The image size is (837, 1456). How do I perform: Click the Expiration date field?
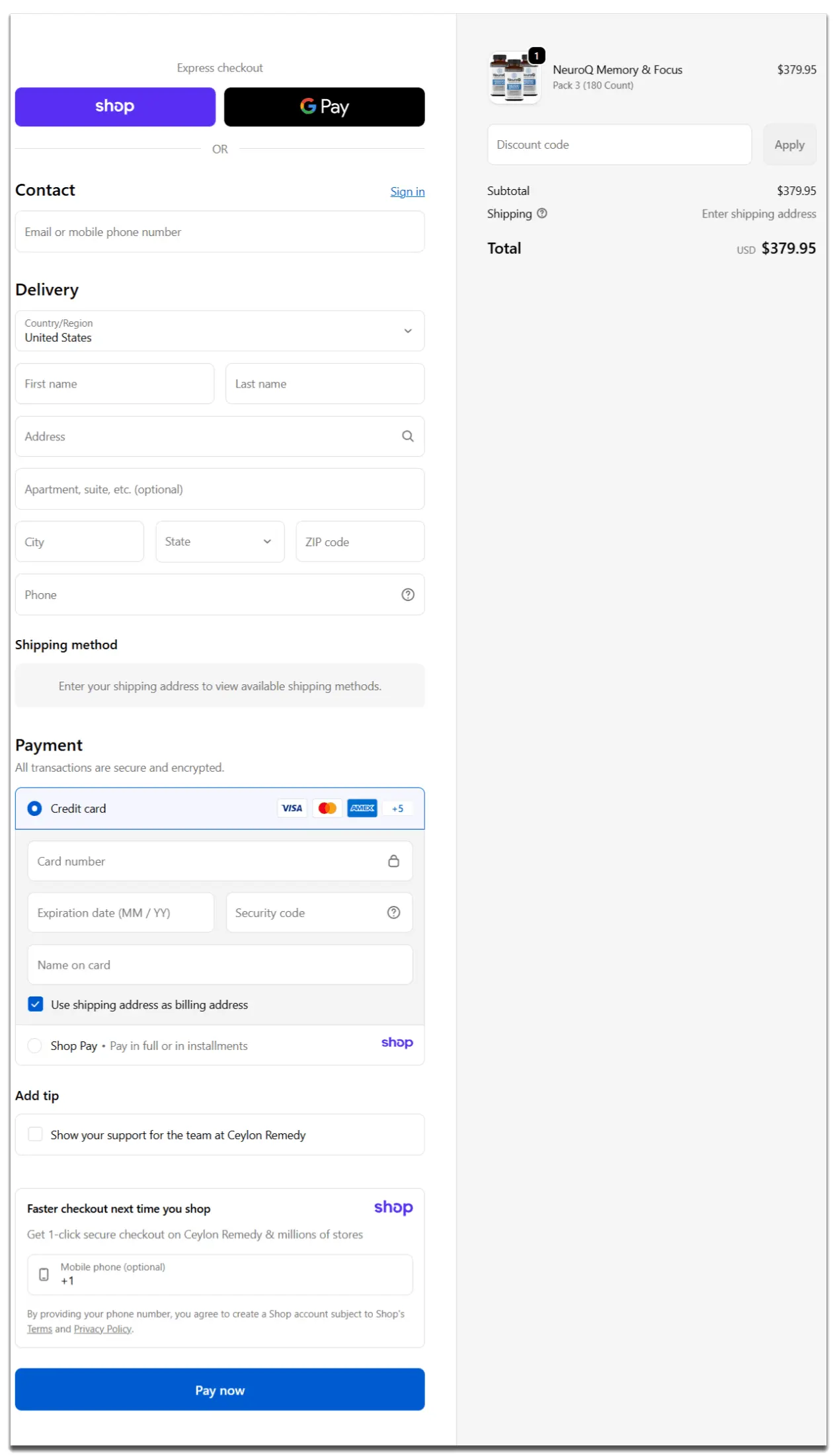[120, 912]
